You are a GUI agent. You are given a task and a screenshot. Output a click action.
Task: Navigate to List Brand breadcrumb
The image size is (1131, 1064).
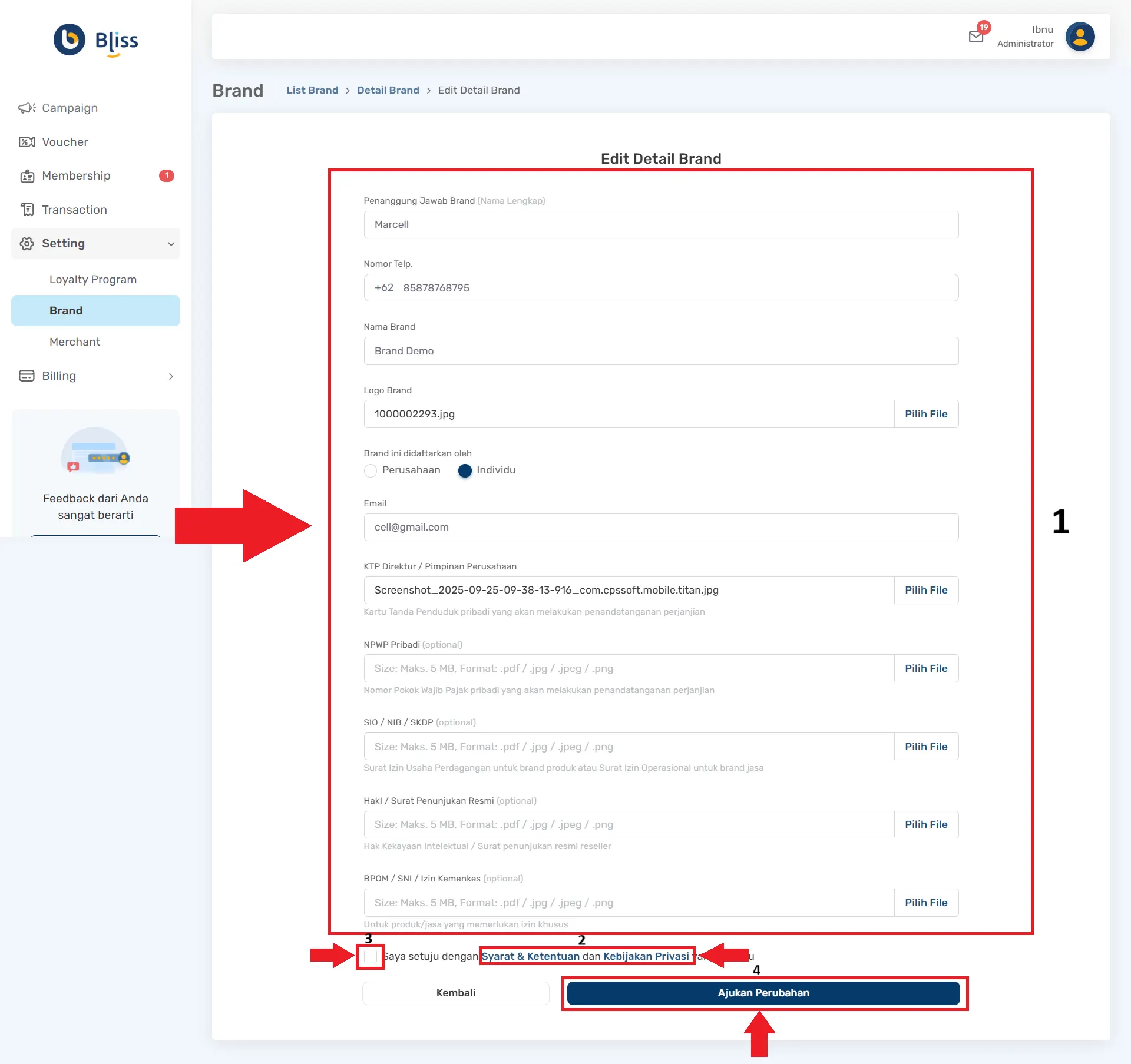(312, 90)
